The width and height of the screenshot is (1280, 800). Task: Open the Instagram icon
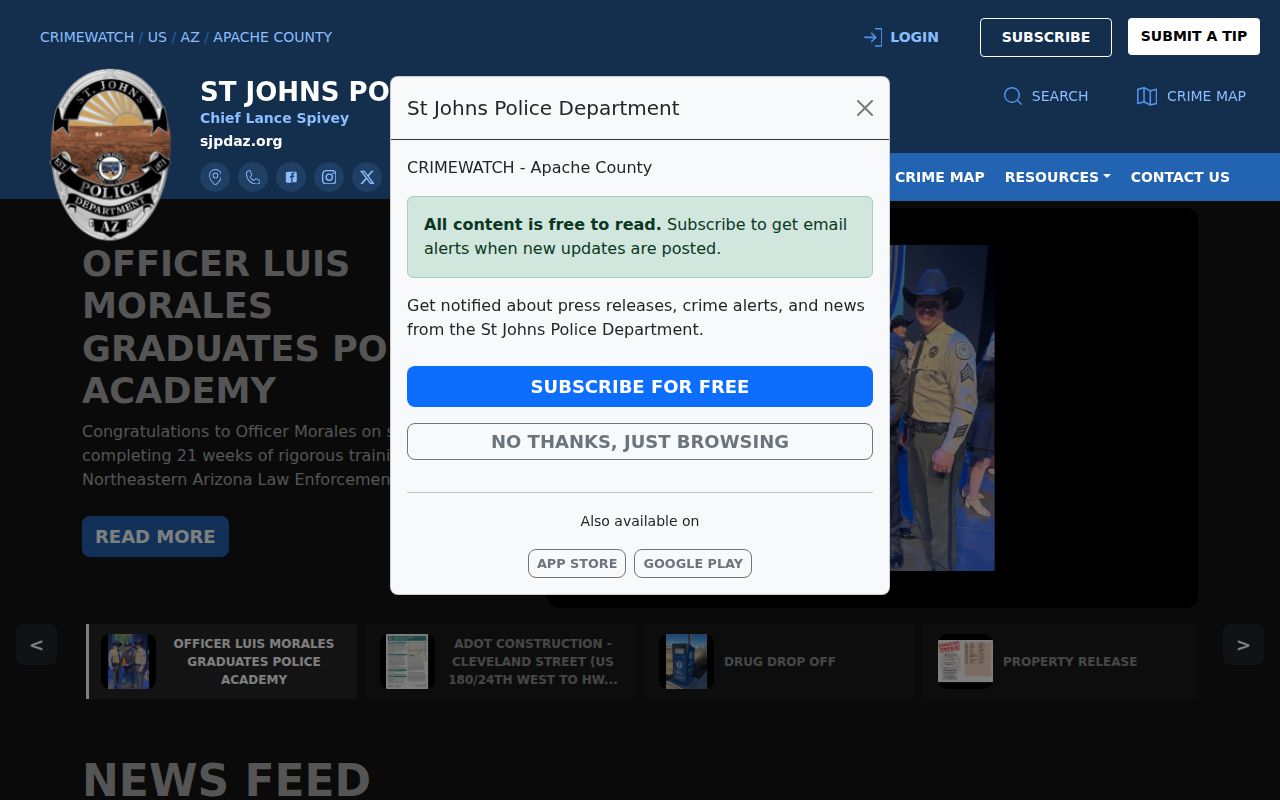[329, 177]
